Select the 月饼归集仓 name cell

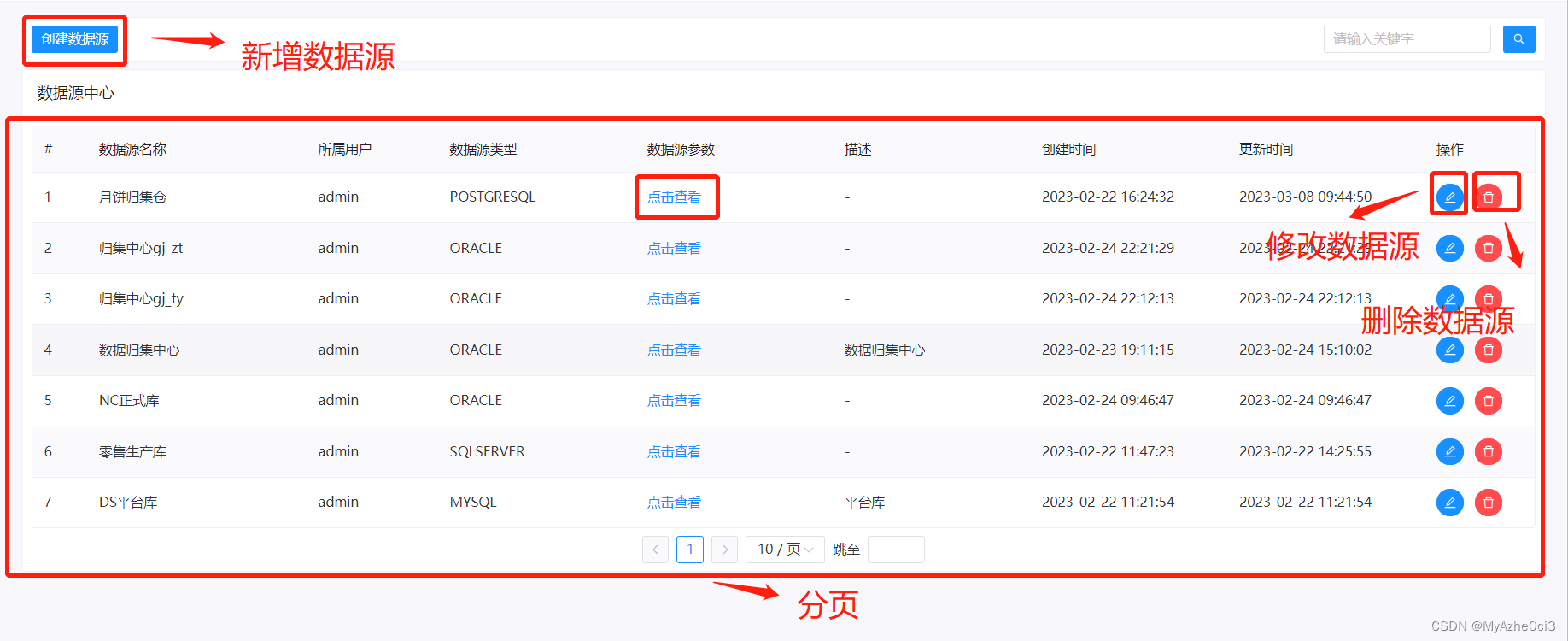click(x=132, y=197)
